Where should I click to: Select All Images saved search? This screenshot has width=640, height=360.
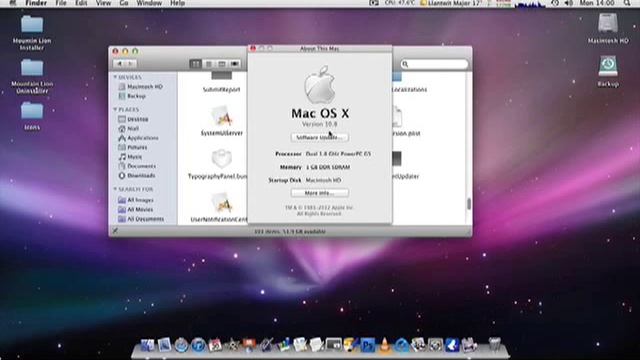click(x=136, y=200)
